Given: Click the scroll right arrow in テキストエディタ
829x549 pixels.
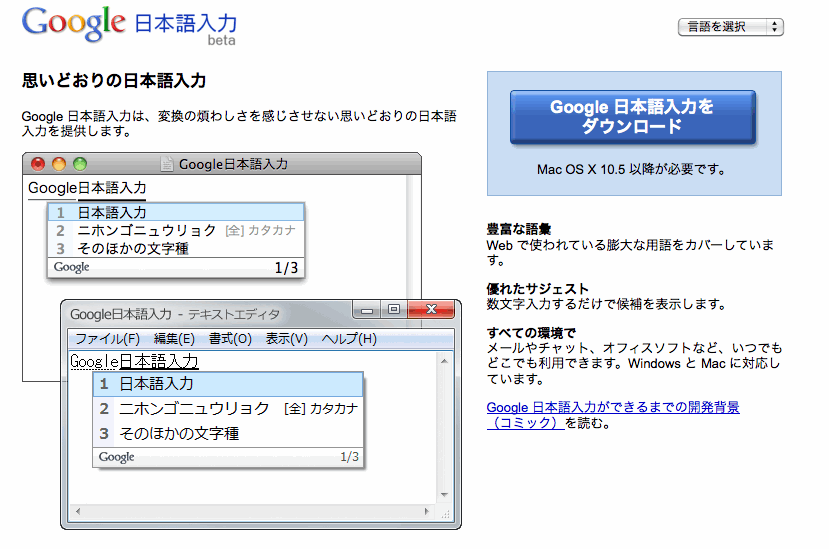Looking at the screenshot, I should tap(427, 511).
